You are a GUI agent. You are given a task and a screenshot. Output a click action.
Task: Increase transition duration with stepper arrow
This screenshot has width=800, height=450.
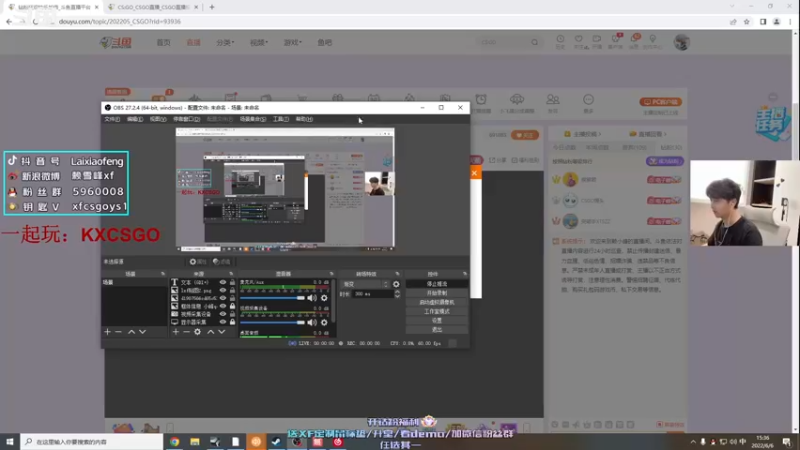[397, 292]
